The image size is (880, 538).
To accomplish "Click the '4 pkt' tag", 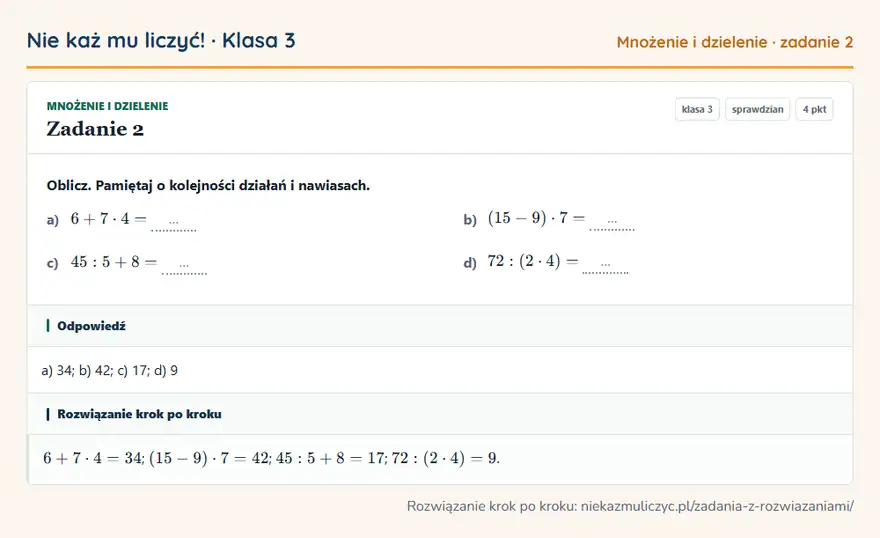I will [814, 109].
